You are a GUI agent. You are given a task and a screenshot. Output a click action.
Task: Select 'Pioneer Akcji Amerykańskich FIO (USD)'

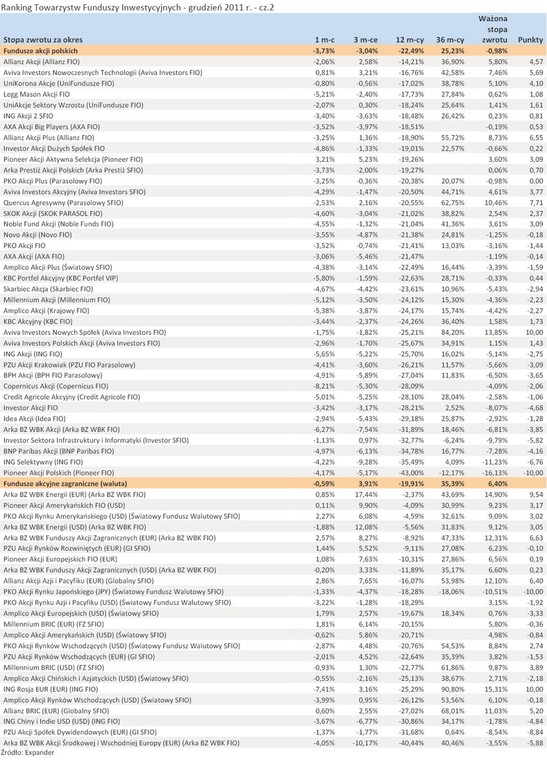click(x=64, y=506)
